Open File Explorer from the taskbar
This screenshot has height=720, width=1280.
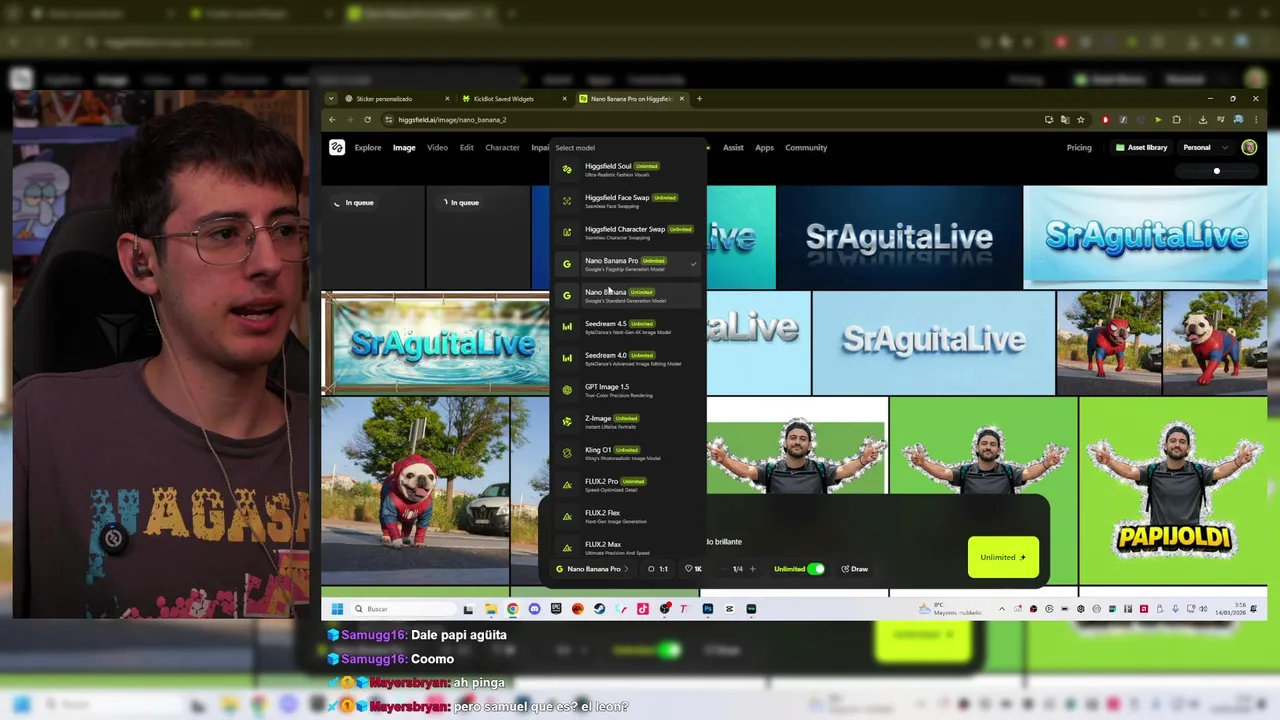pos(490,609)
